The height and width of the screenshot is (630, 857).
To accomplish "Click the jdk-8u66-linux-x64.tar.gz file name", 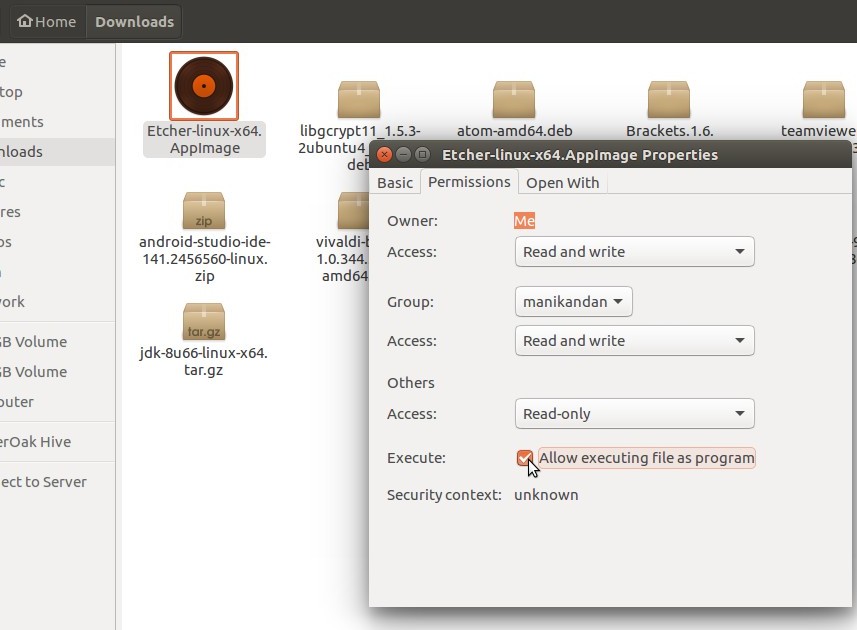I will click(x=204, y=361).
